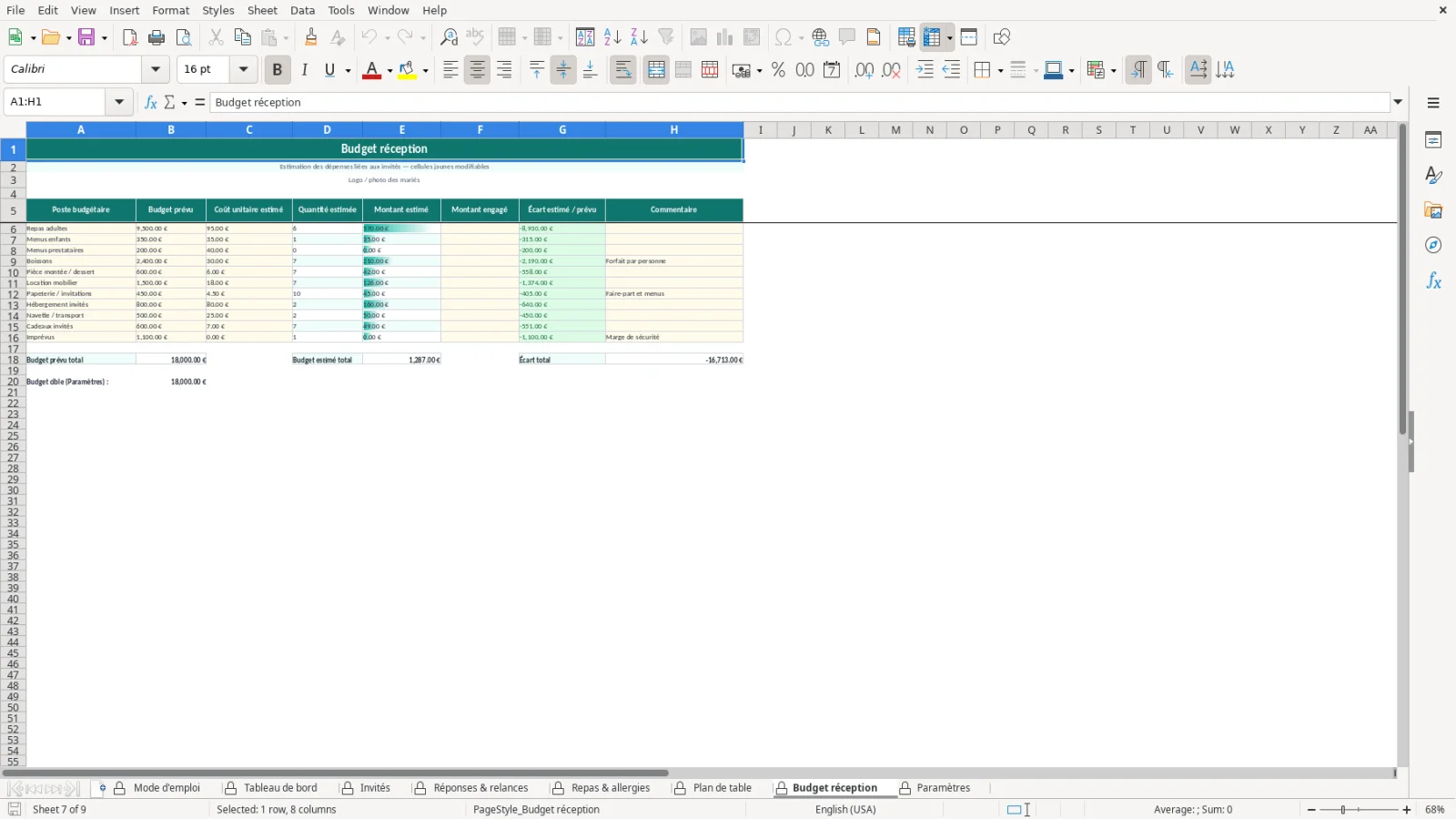Open the Print Preview icon
1456x819 pixels.
(x=184, y=37)
